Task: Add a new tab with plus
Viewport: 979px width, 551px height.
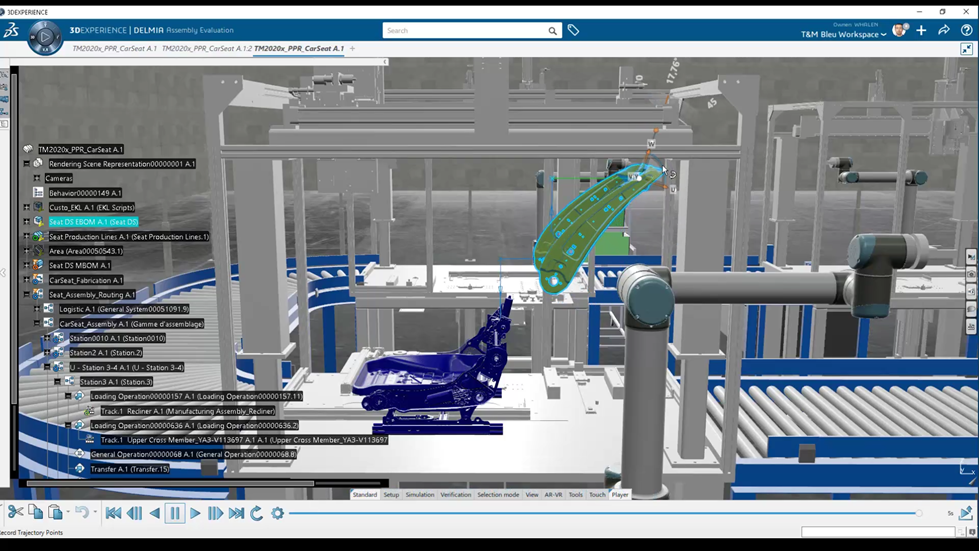Action: click(x=352, y=49)
